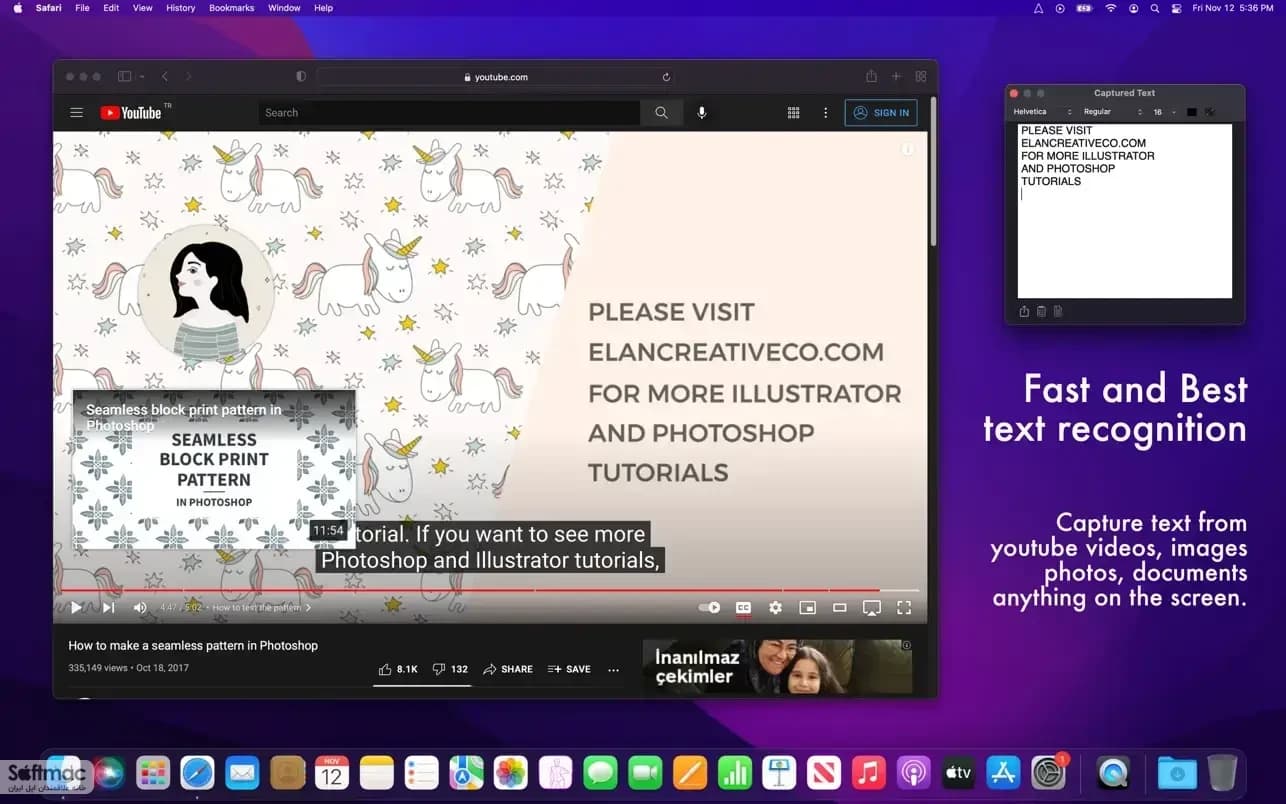Enable miniplayer mode
1286x804 pixels.
tap(807, 607)
